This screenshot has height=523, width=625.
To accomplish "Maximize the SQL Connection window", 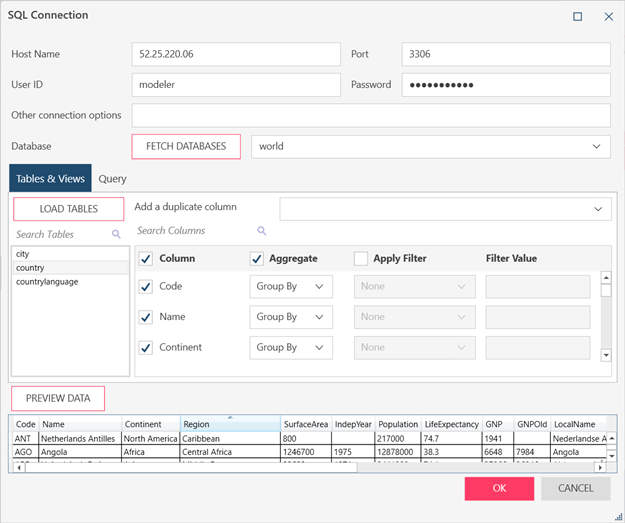I will pyautogui.click(x=577, y=16).
